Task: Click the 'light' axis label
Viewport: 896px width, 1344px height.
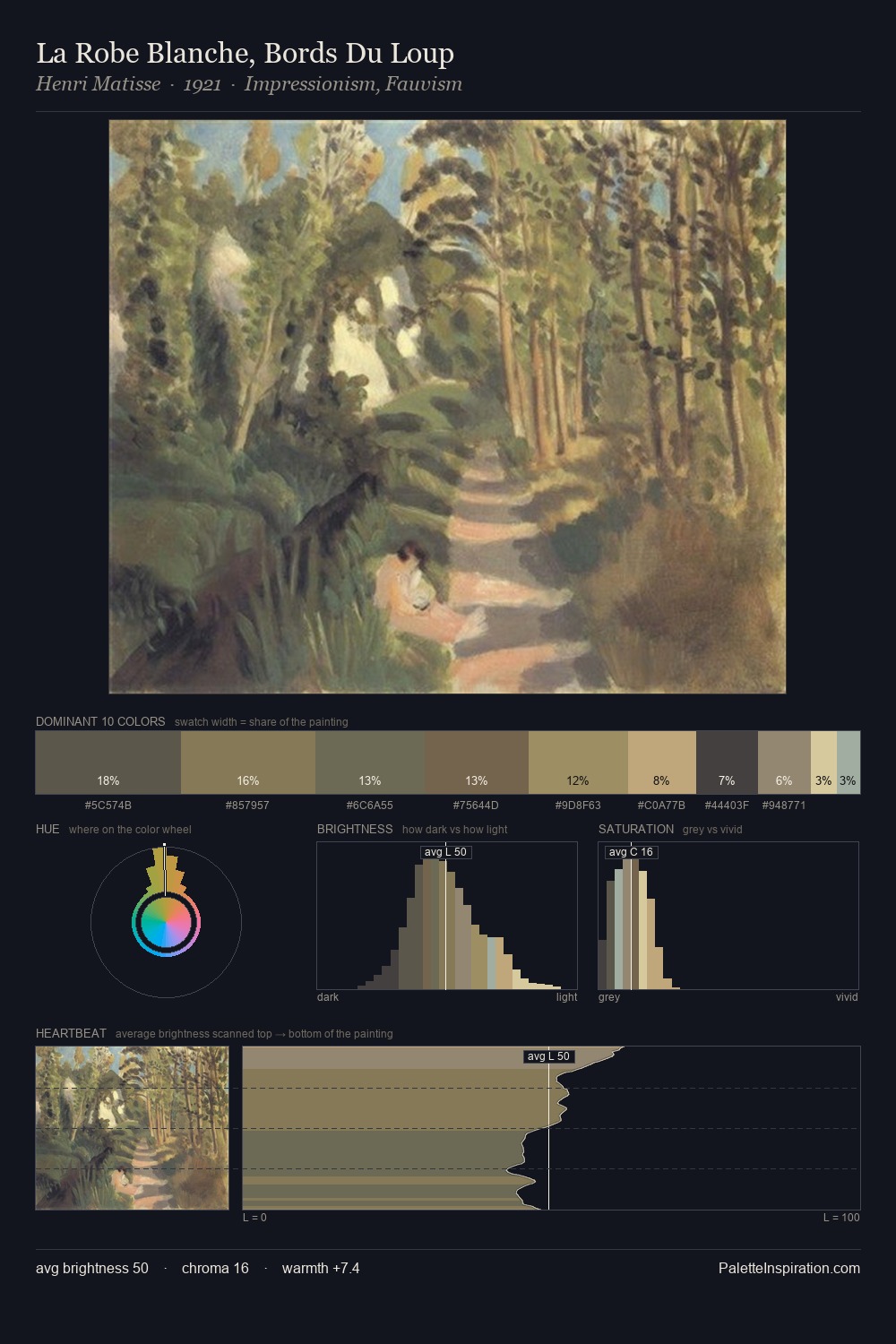Action: (566, 997)
